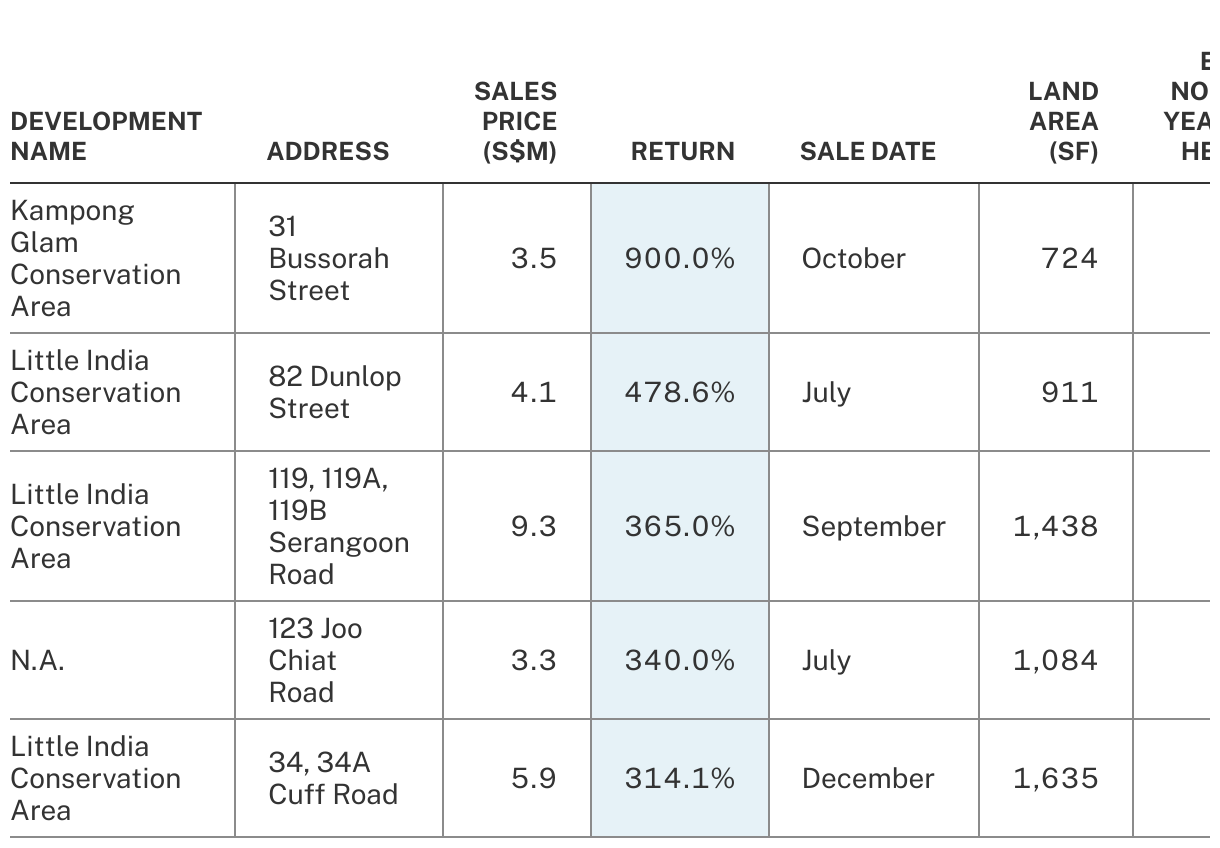Image resolution: width=1220 pixels, height=848 pixels.
Task: Select the Sale Date column header
Action: 867,151
